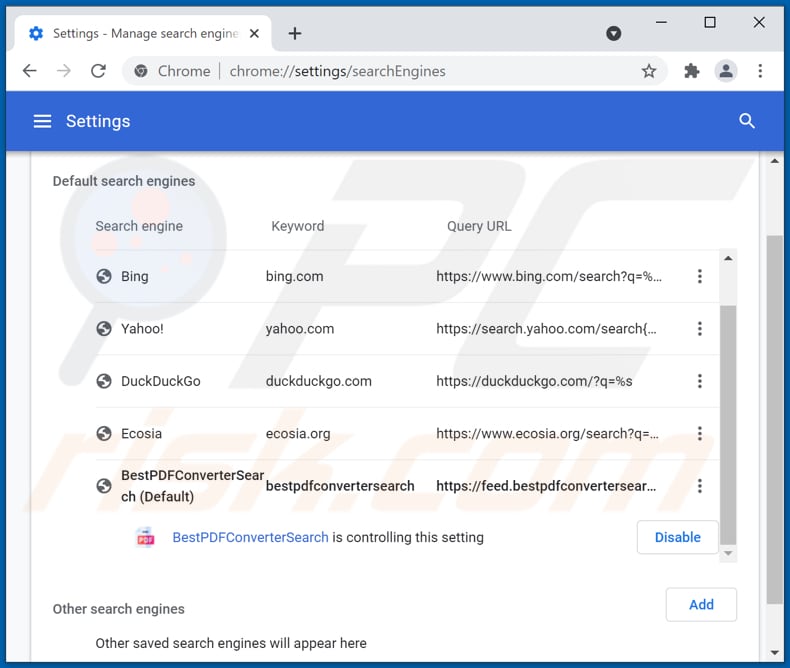Screen dimensions: 790x668
Task: Click the Yahoo query URL
Action: point(547,328)
